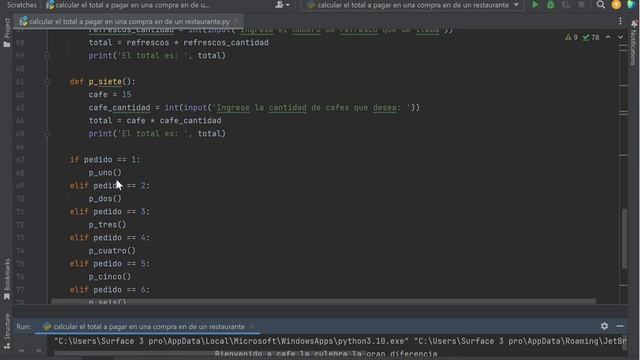Click 'total = cafe * cafe_cantidad' line
Screen dimensions: 640x360
[155, 121]
